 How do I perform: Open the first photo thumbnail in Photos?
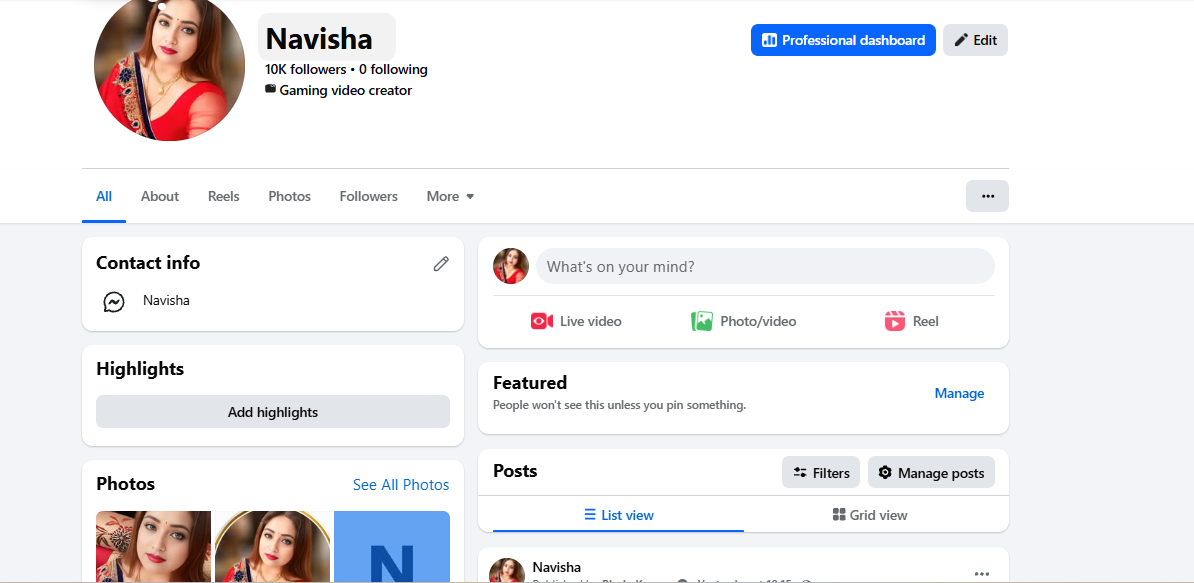(x=153, y=546)
